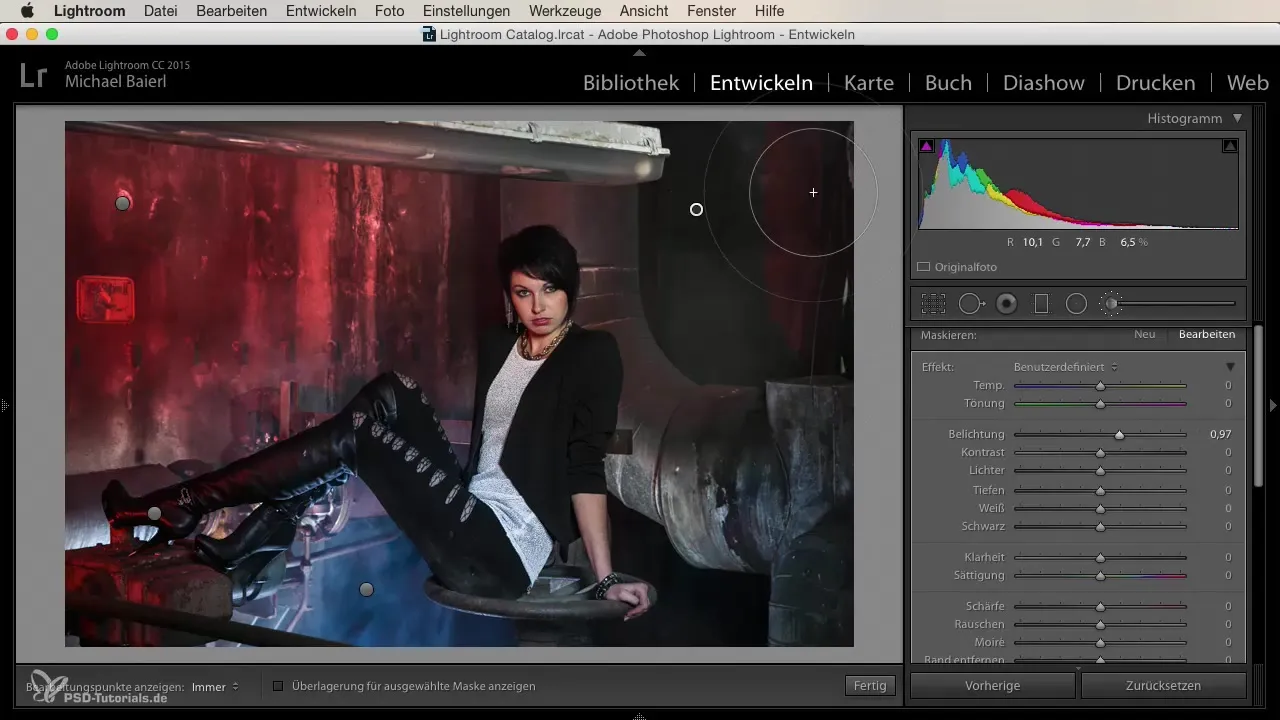The height and width of the screenshot is (720, 1280).
Task: Open the Bearbeiten menu in menu bar
Action: 231,11
